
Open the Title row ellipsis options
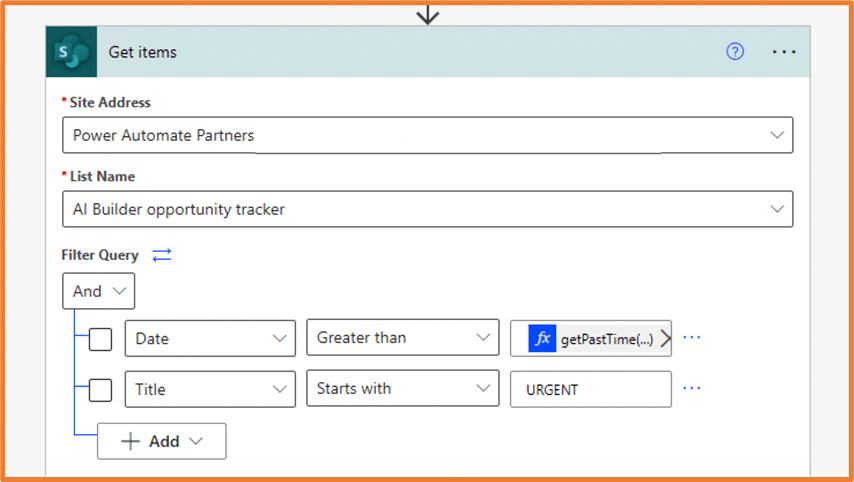[691, 388]
